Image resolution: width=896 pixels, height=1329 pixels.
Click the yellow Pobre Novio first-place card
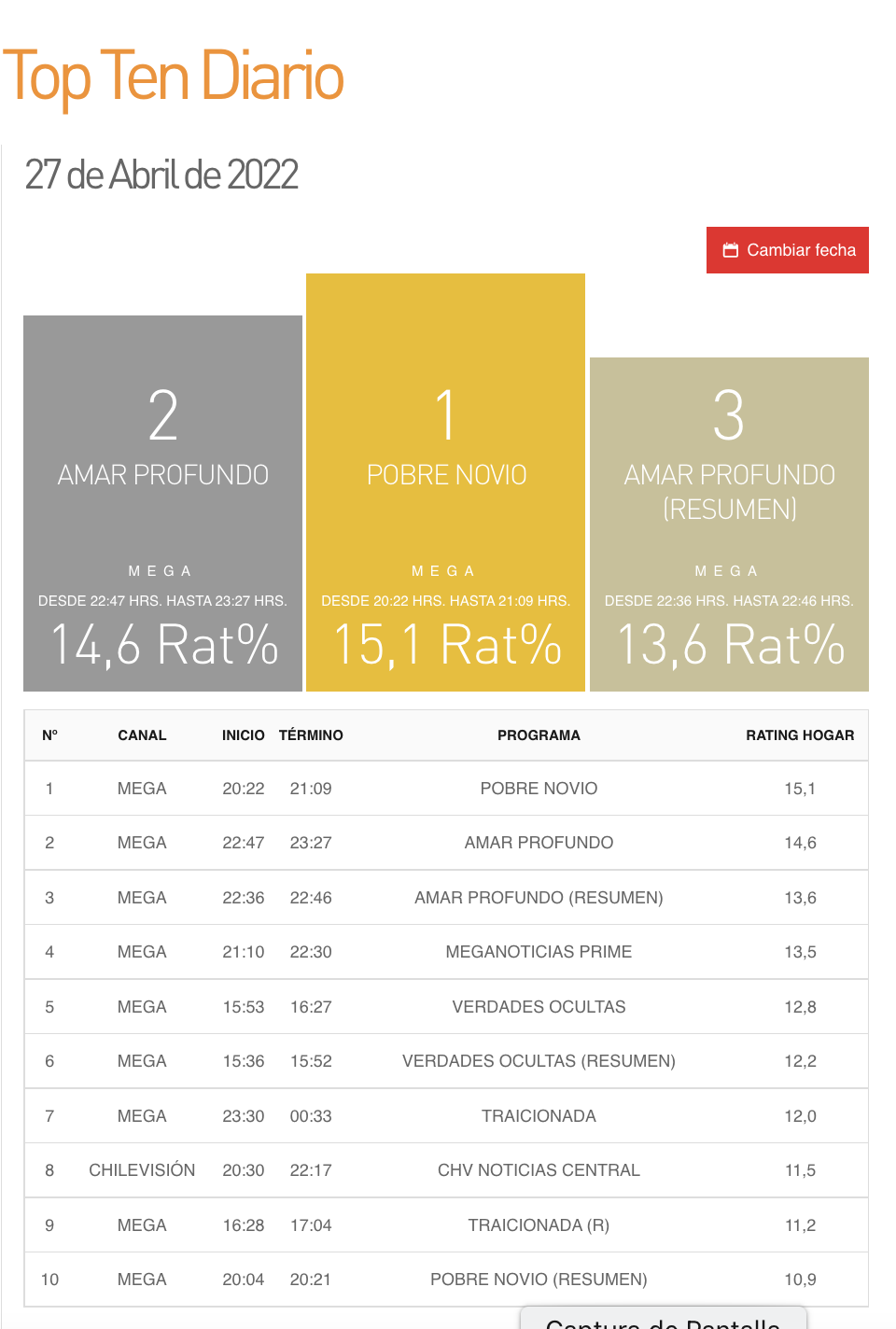coord(445,483)
